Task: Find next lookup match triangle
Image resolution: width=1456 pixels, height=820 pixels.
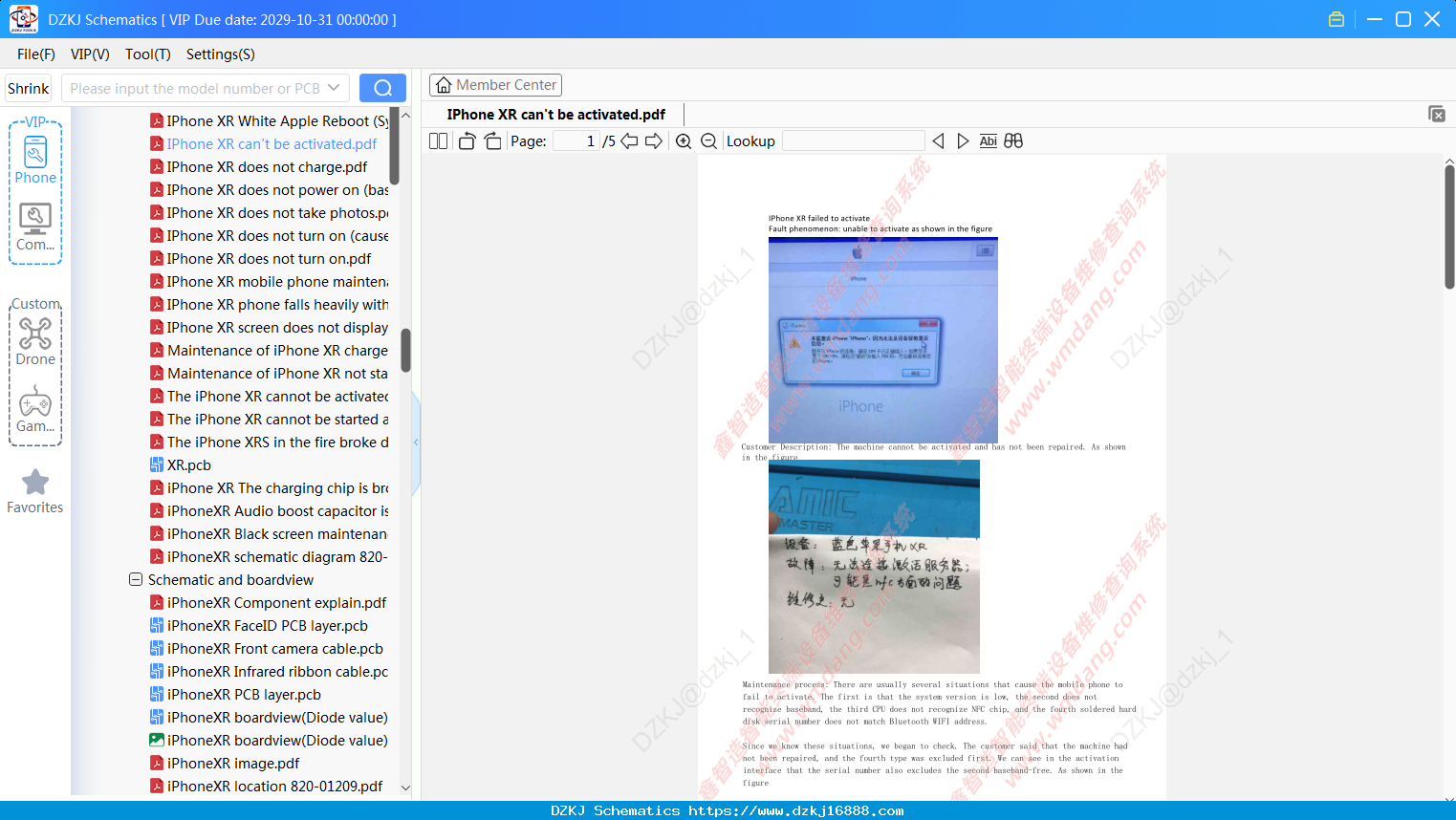Action: click(963, 141)
